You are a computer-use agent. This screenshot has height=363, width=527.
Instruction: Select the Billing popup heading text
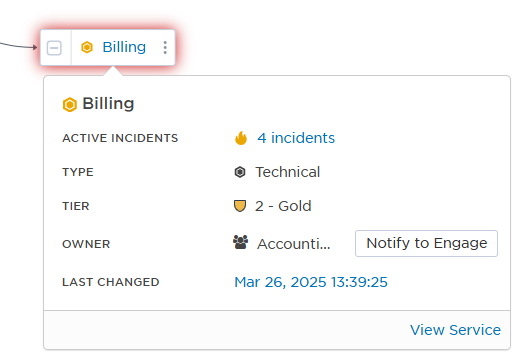tap(108, 104)
